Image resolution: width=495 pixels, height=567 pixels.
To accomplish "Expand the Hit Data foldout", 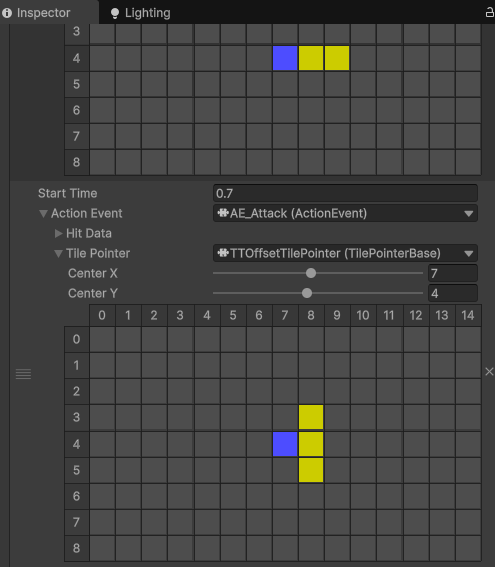I will pyautogui.click(x=58, y=233).
